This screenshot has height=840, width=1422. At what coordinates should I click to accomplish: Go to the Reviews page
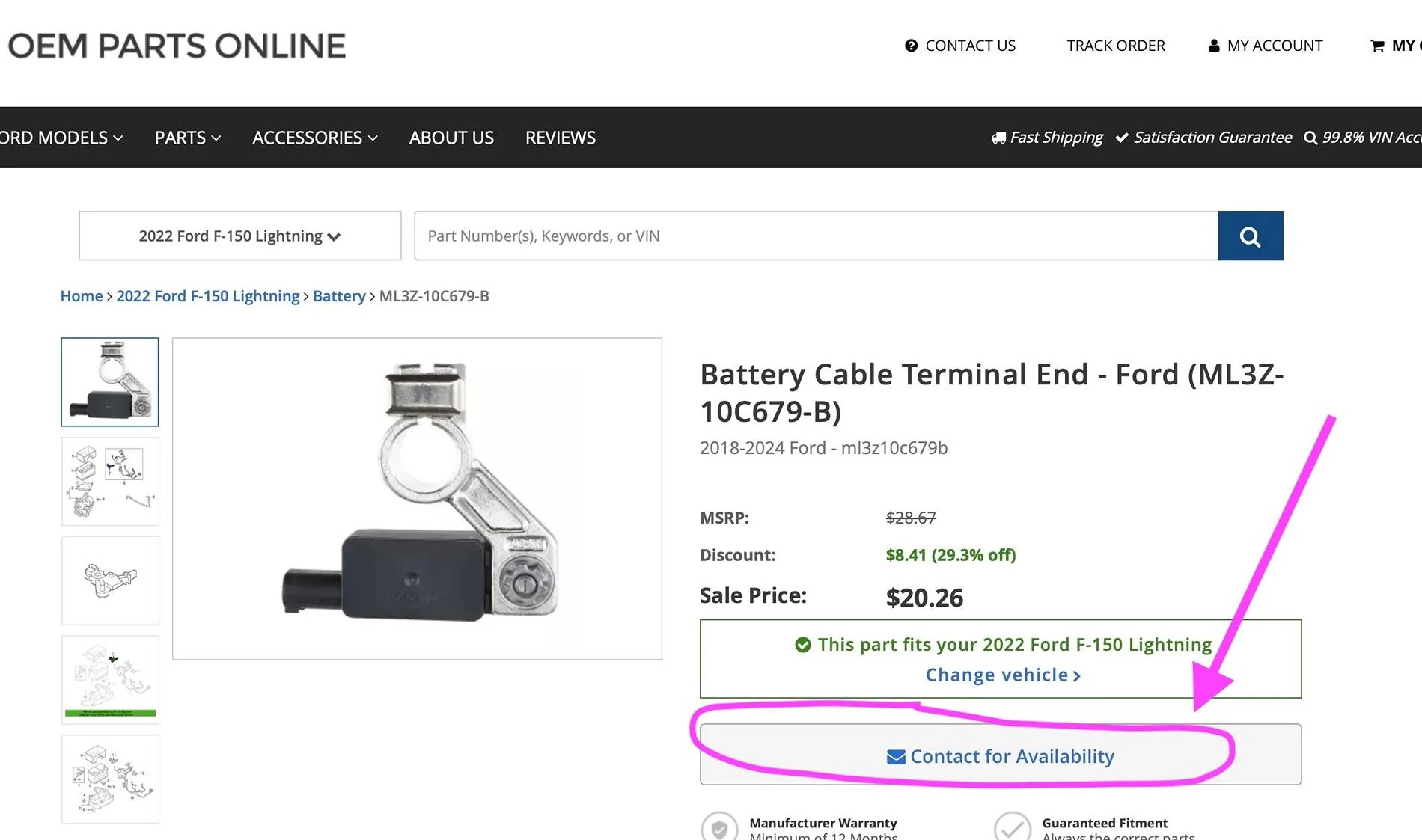(x=560, y=138)
